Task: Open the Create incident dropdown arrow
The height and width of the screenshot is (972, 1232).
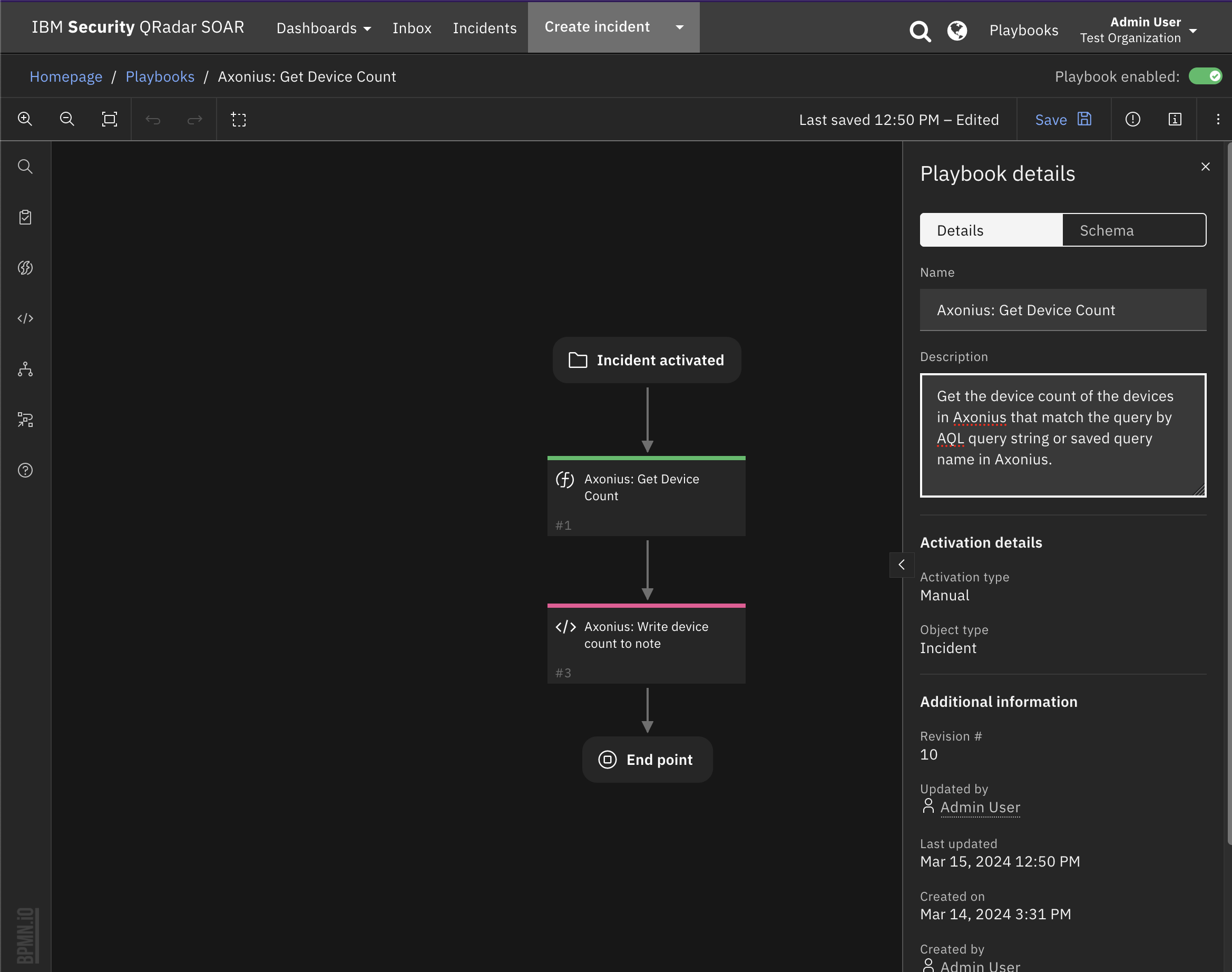Action: coord(680,27)
